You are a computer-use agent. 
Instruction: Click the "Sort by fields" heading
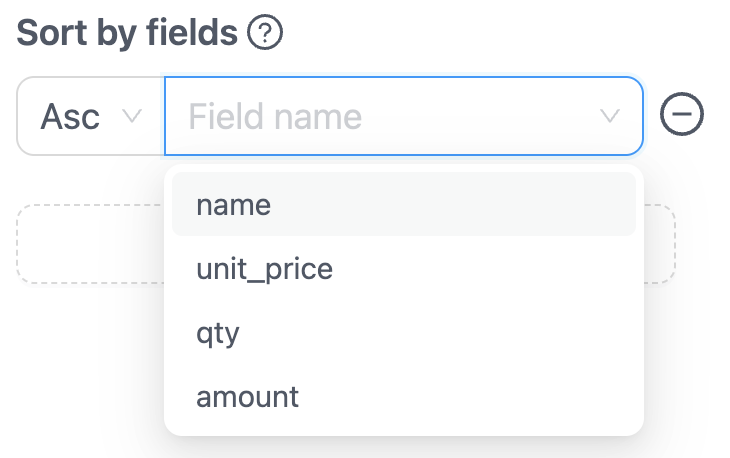pos(127,34)
